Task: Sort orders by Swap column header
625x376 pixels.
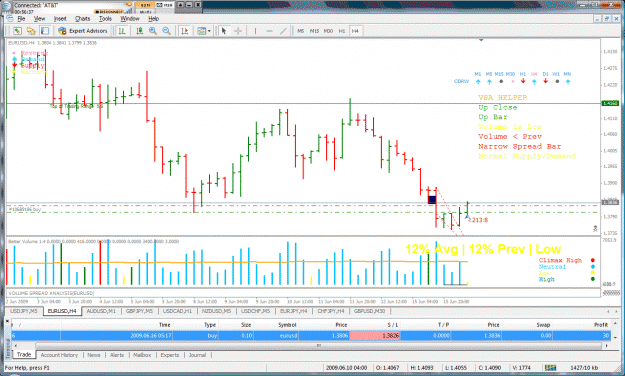Action: coord(543,325)
